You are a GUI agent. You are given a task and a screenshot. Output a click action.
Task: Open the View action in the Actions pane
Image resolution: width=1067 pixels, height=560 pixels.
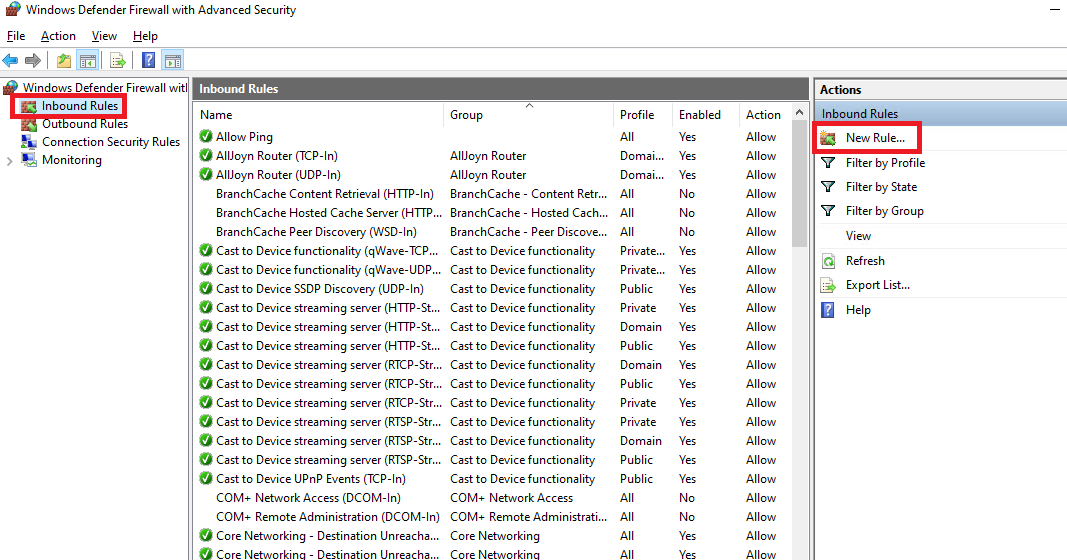[x=858, y=236]
